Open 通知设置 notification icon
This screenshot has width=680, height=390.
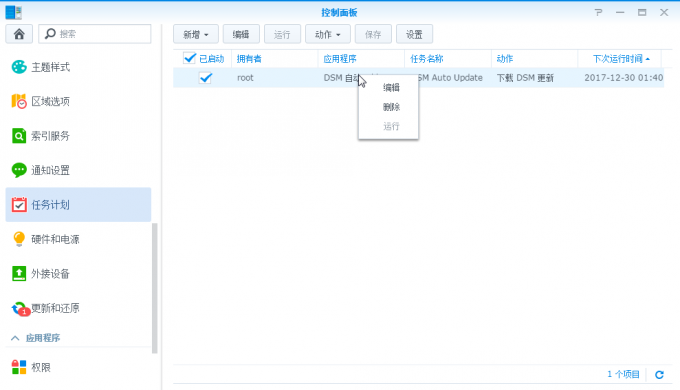[19, 170]
